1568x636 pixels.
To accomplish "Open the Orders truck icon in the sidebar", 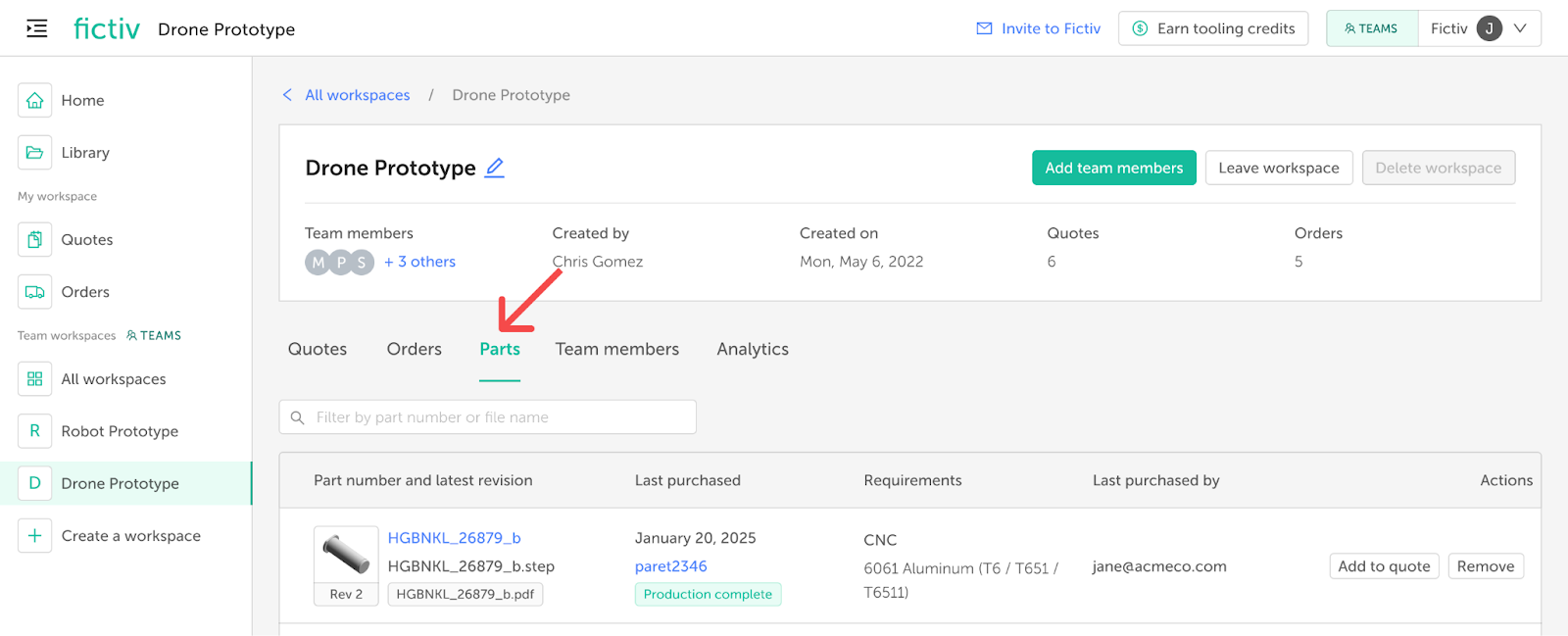I will (34, 292).
